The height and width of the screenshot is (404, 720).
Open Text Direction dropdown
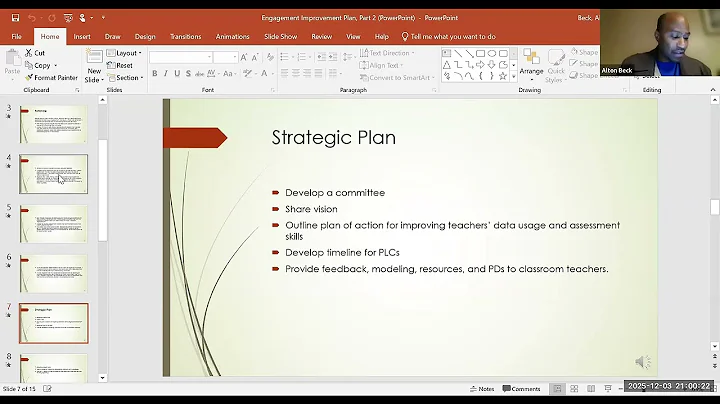point(387,53)
